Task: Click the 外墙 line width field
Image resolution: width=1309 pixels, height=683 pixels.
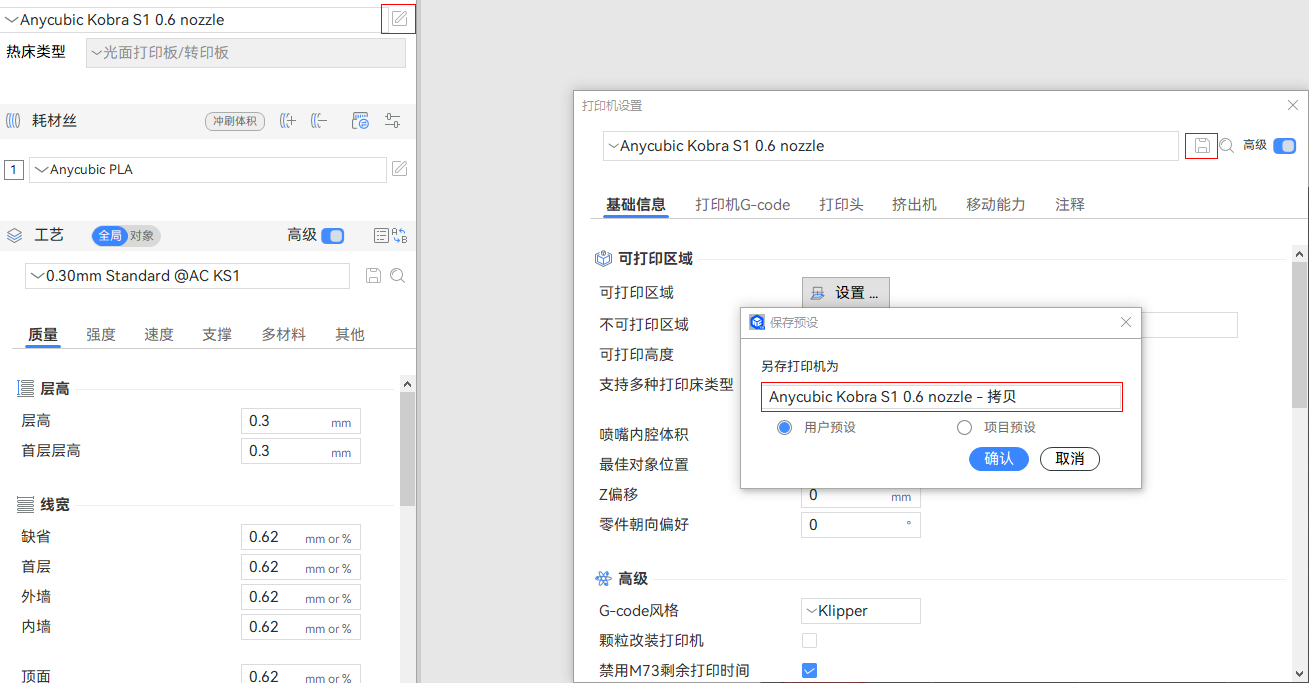Action: coord(301,597)
